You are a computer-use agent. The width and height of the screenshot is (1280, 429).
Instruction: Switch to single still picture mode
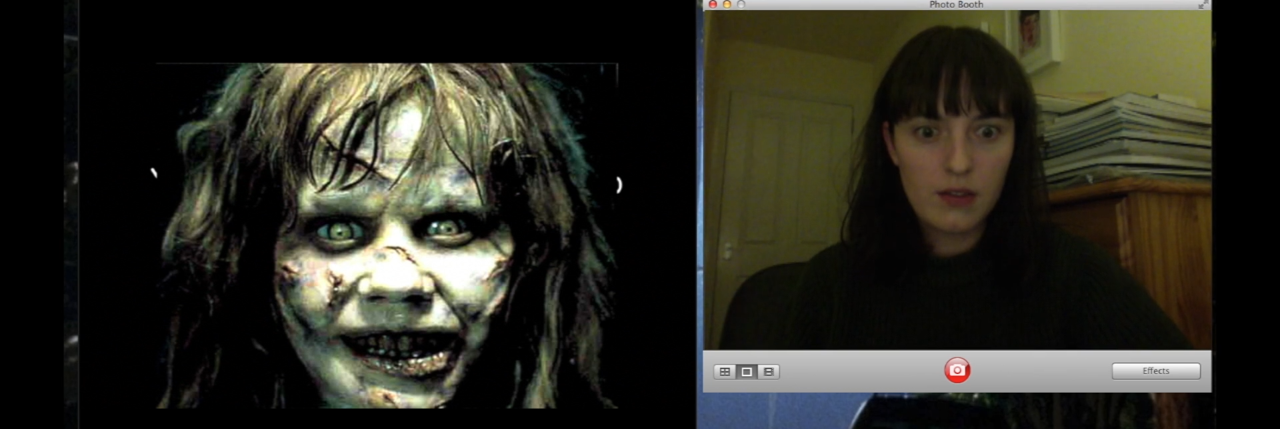(746, 372)
